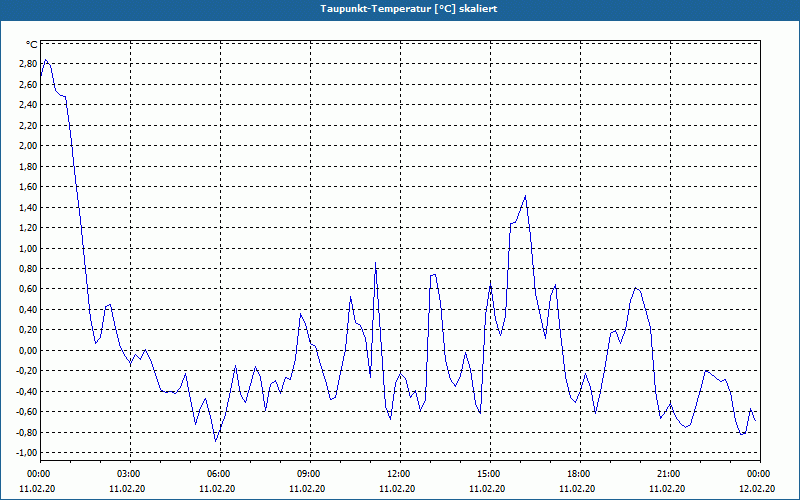This screenshot has width=800, height=500.
Task: Pick the '2,00' y-axis label
Action: (29, 145)
